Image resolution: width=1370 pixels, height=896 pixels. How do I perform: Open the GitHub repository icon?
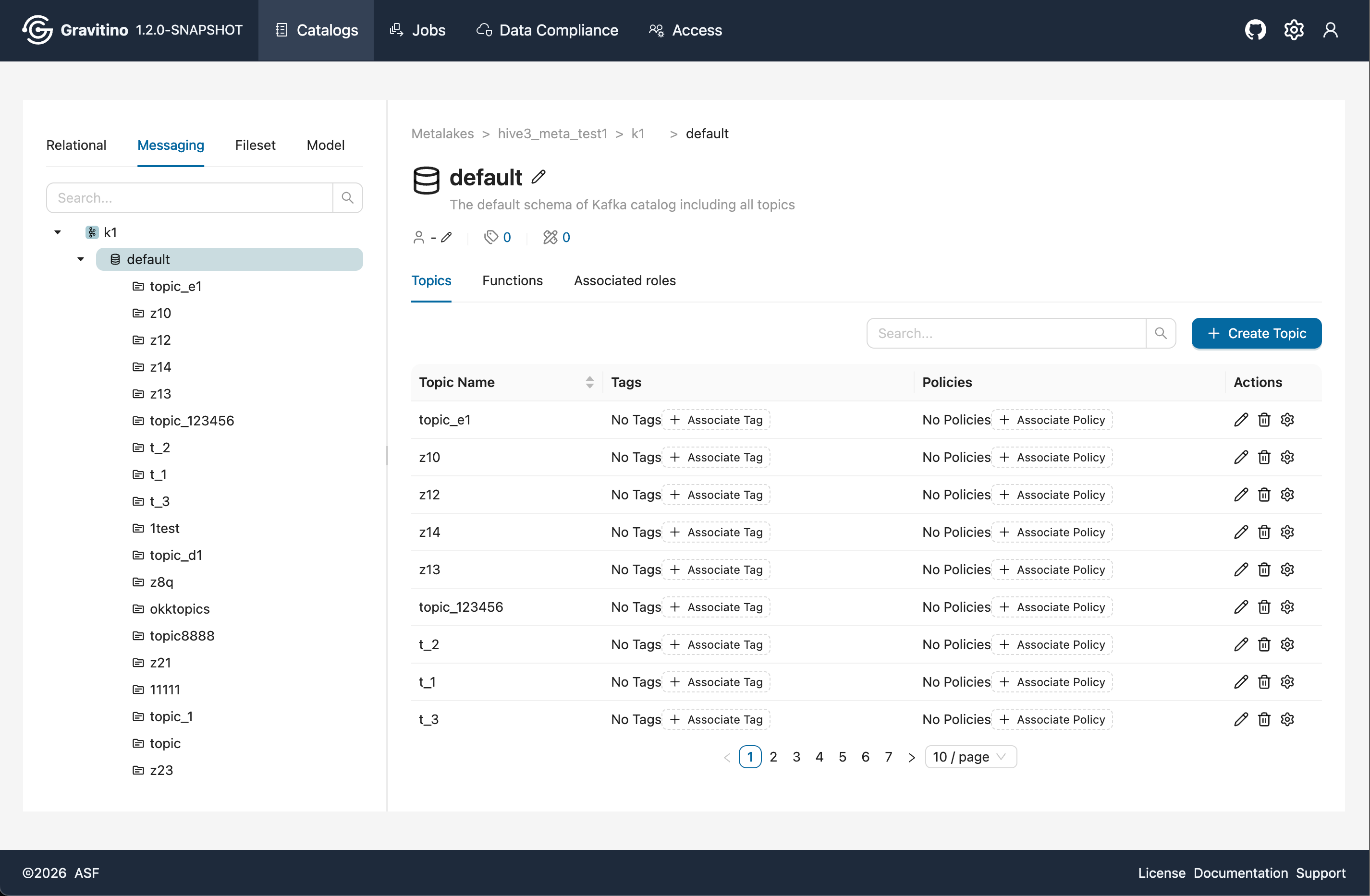tap(1255, 30)
